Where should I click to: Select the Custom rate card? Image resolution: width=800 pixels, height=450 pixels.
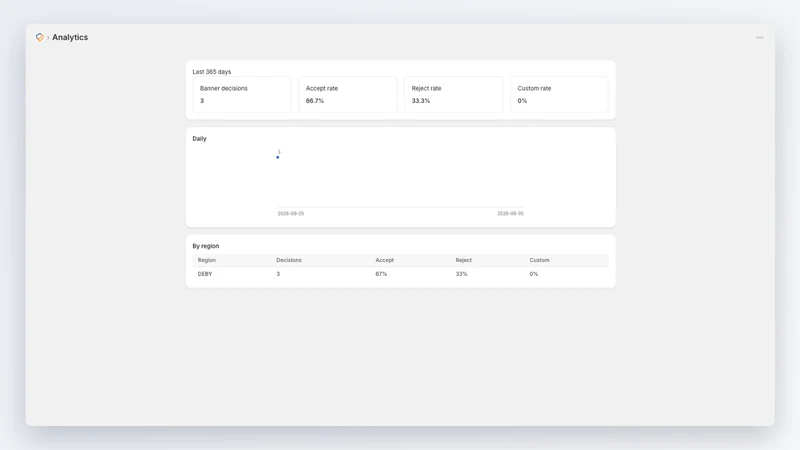559,94
